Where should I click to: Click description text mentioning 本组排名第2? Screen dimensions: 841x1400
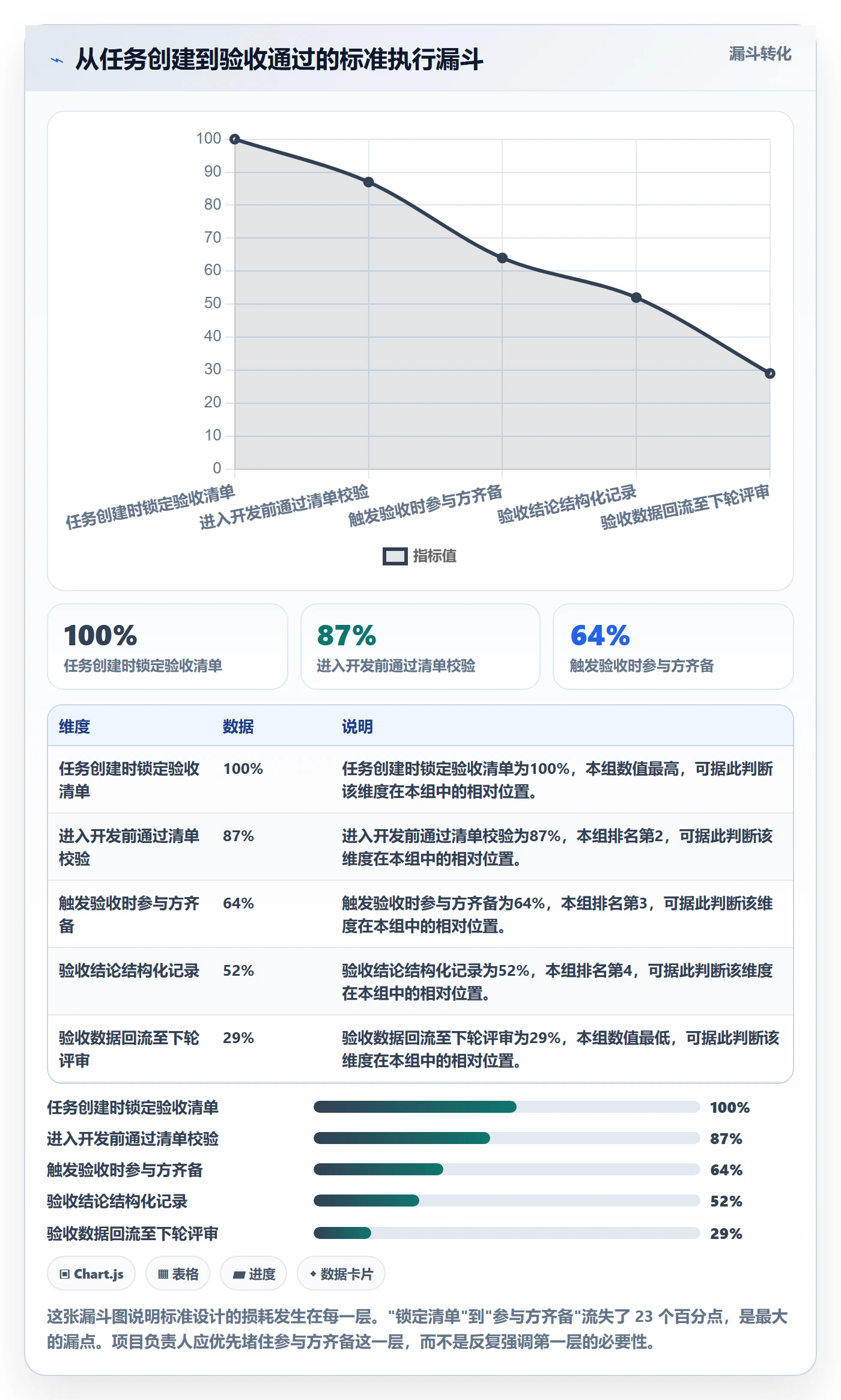(557, 847)
